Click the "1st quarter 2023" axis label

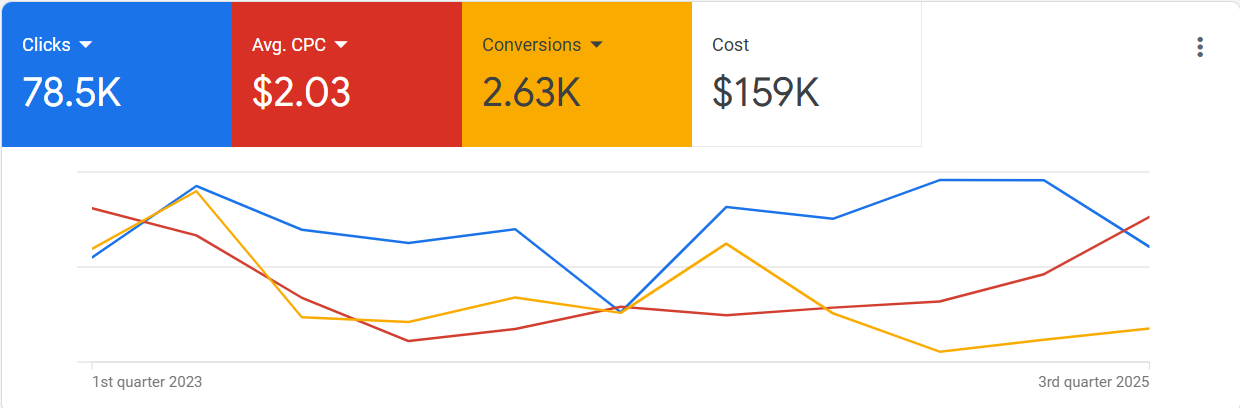[146, 381]
